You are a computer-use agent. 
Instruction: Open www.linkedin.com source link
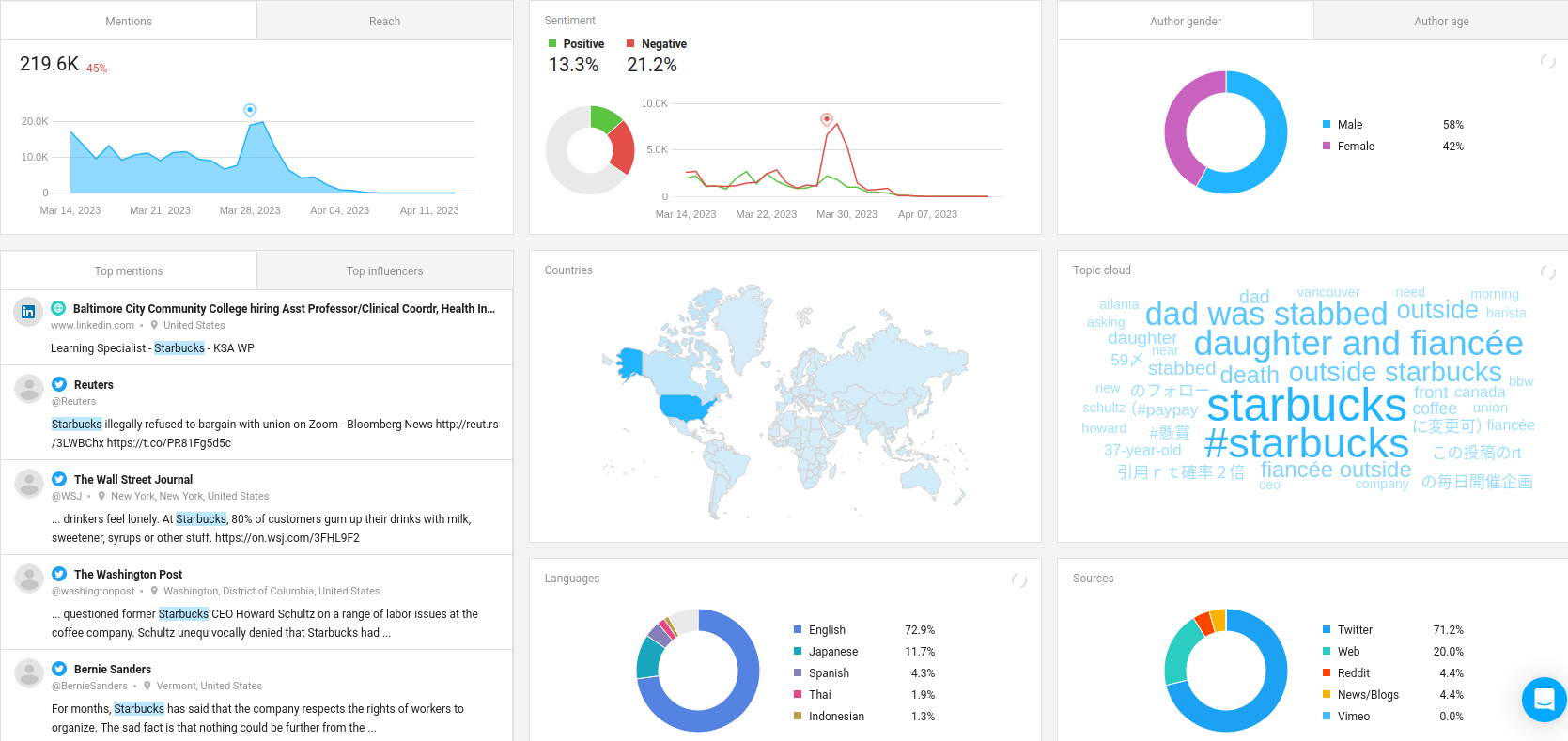point(92,325)
